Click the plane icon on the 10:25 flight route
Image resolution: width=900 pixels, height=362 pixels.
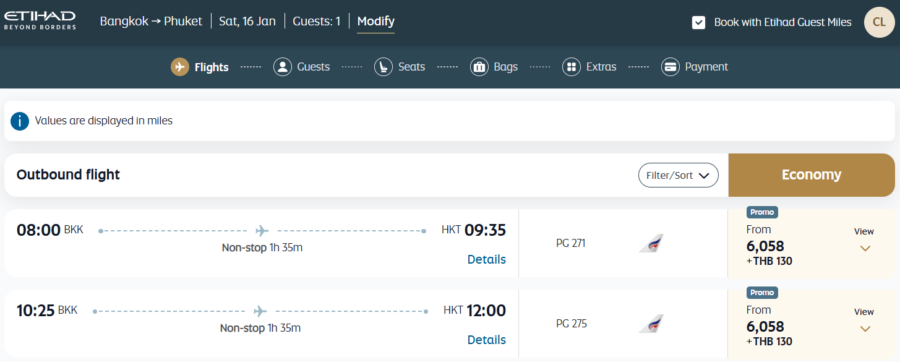click(260, 311)
